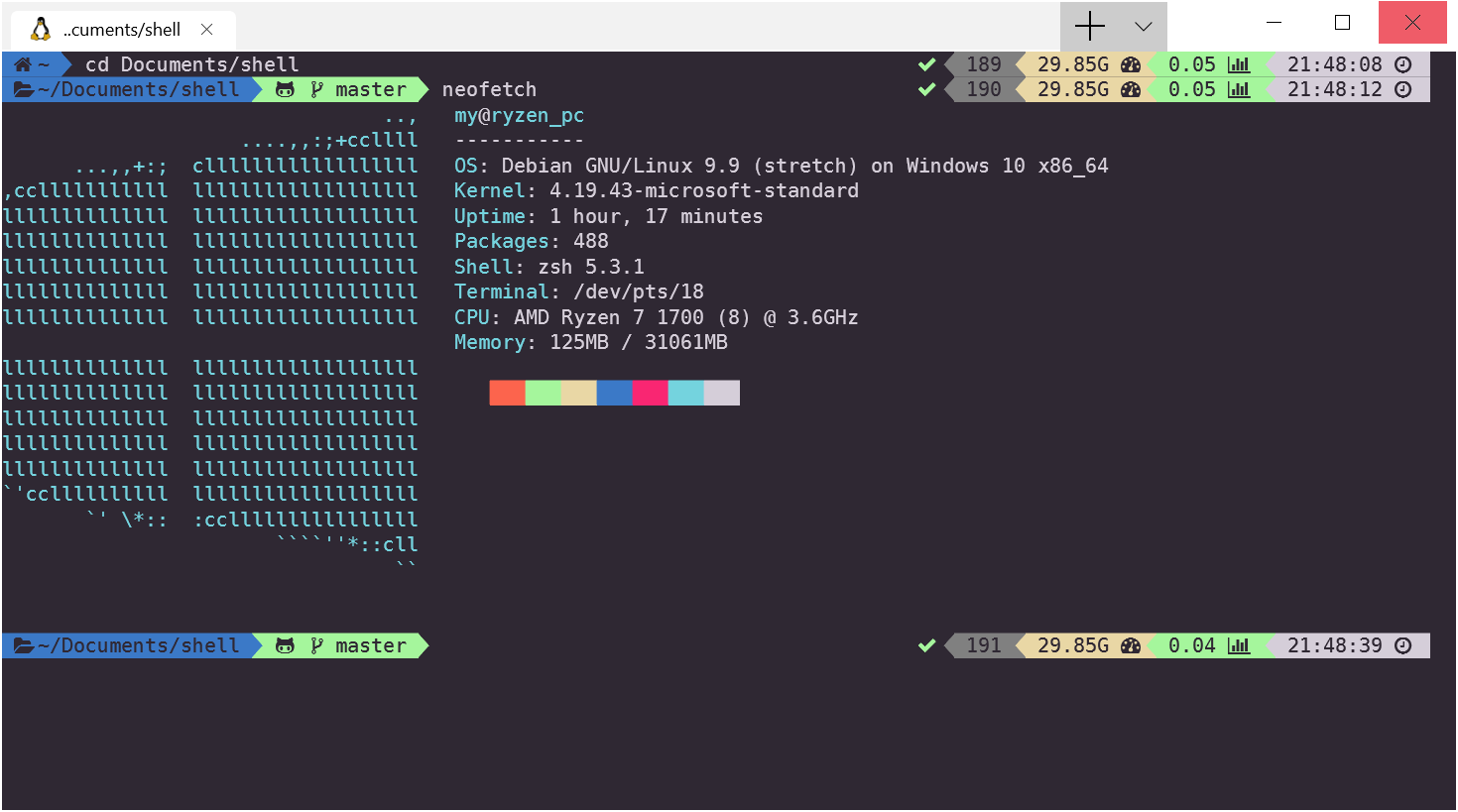
Task: Click the tan yellow color block
Action: point(578,393)
